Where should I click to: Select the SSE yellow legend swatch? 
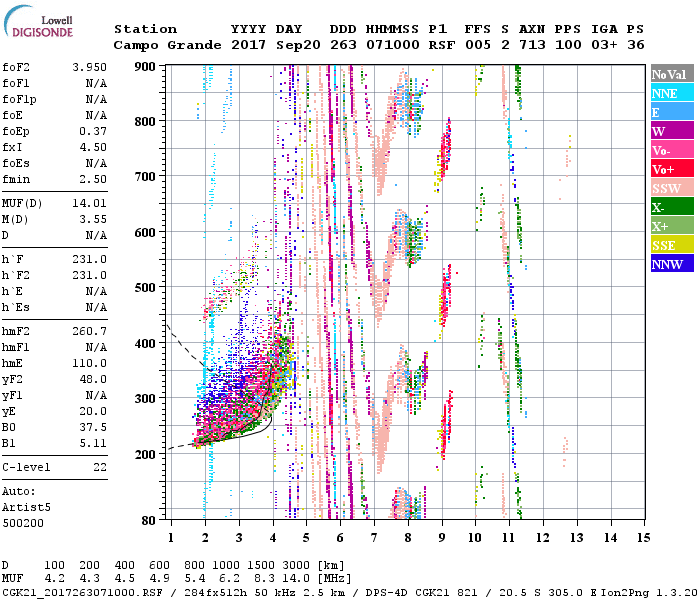(672, 245)
